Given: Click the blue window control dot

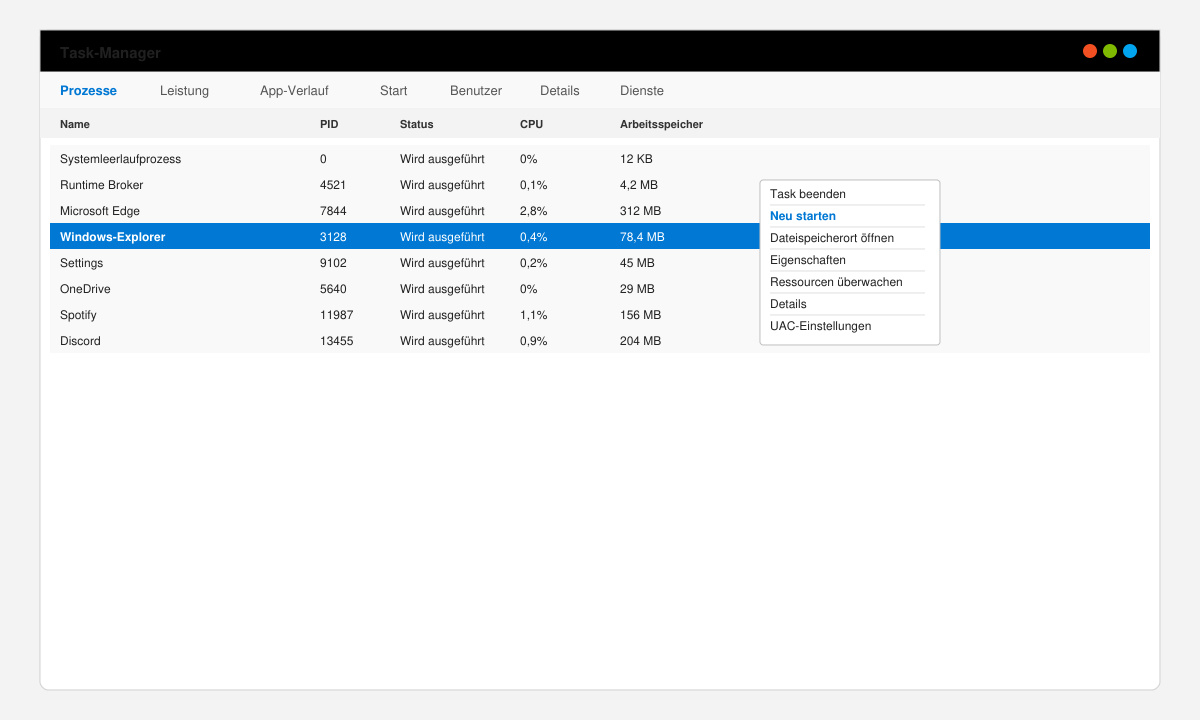Looking at the screenshot, I should (1130, 51).
